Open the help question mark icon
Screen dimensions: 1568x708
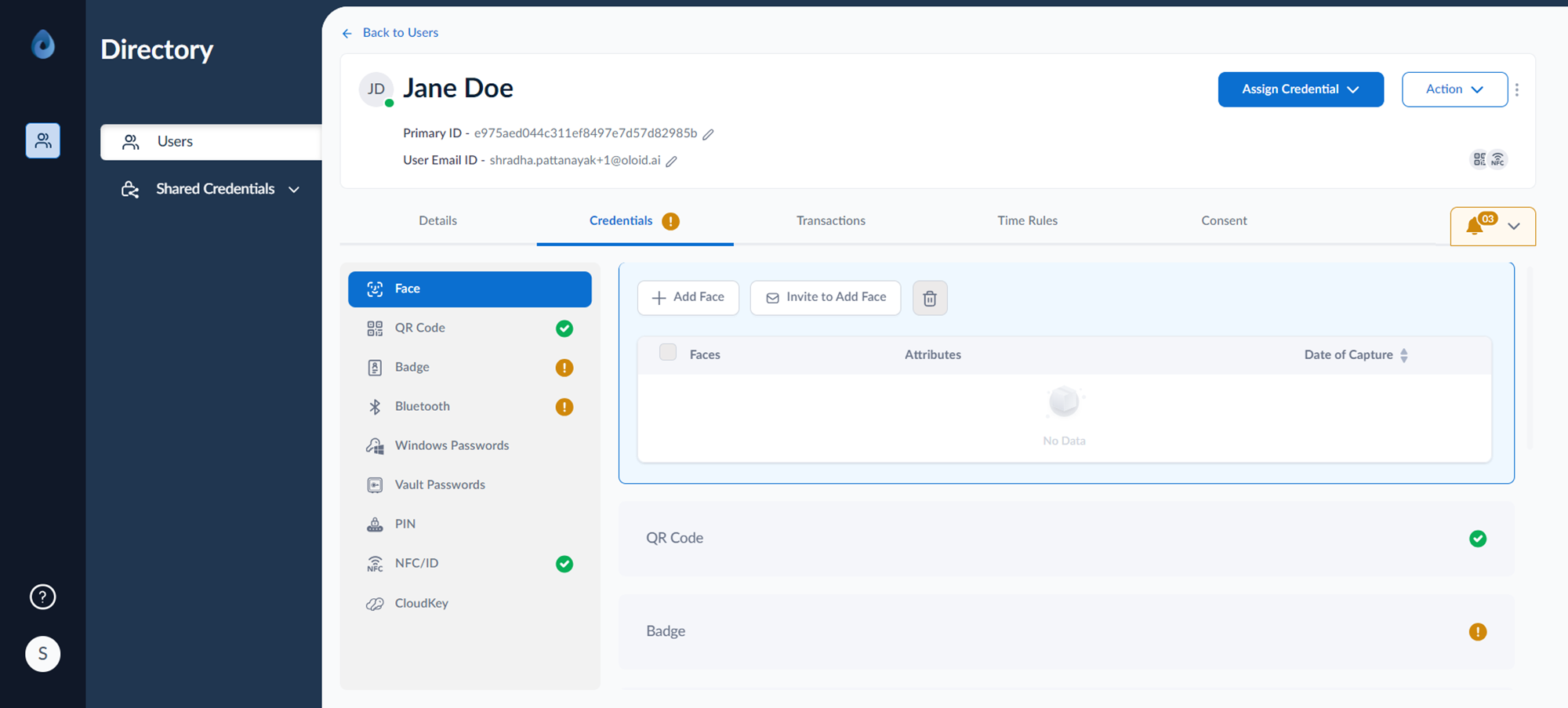[x=43, y=597]
